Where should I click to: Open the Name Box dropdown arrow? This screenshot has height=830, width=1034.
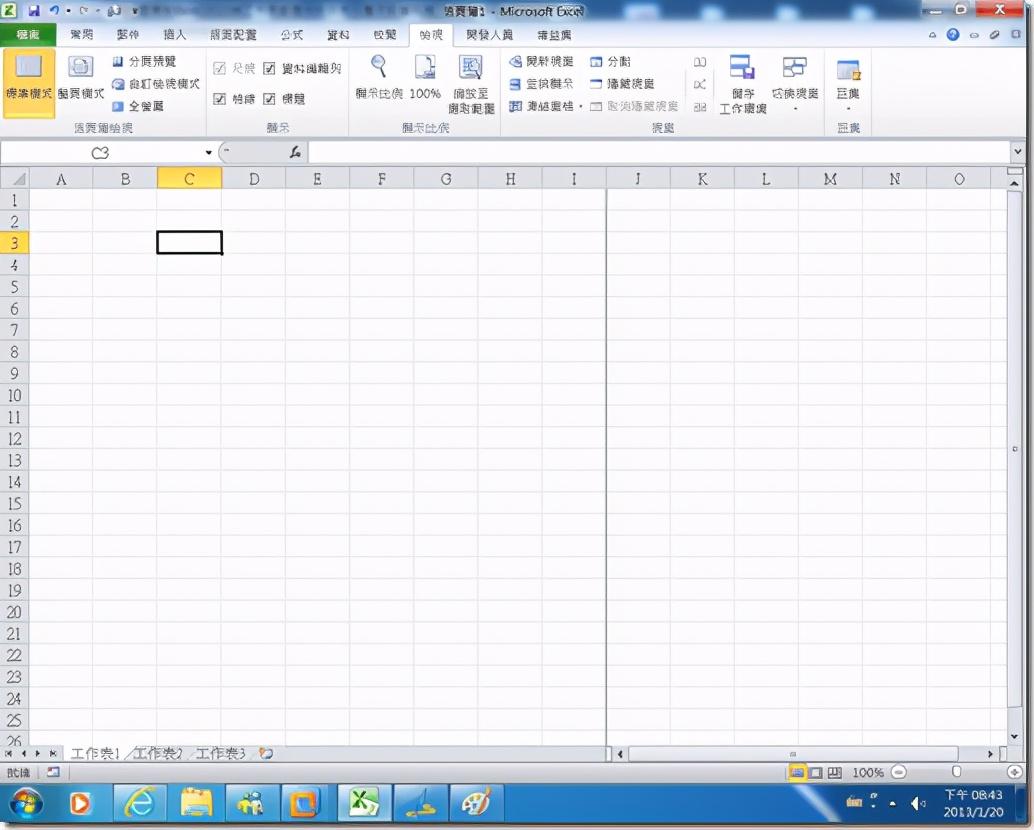pos(208,152)
